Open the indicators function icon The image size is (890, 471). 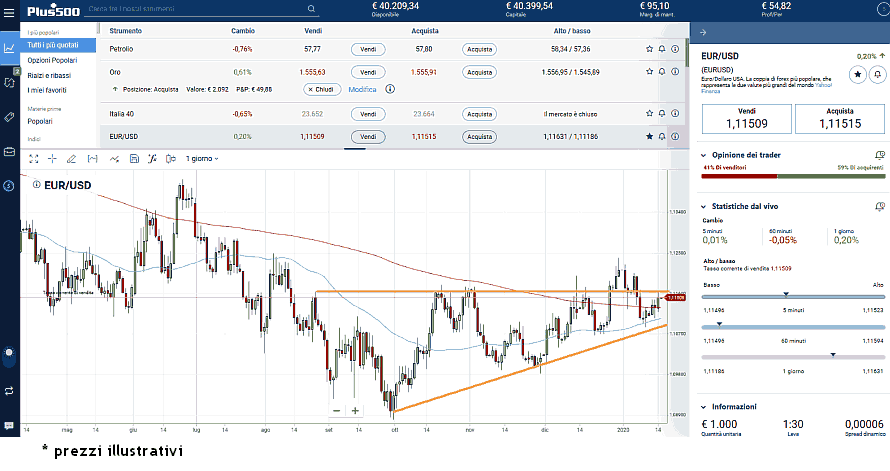153,158
